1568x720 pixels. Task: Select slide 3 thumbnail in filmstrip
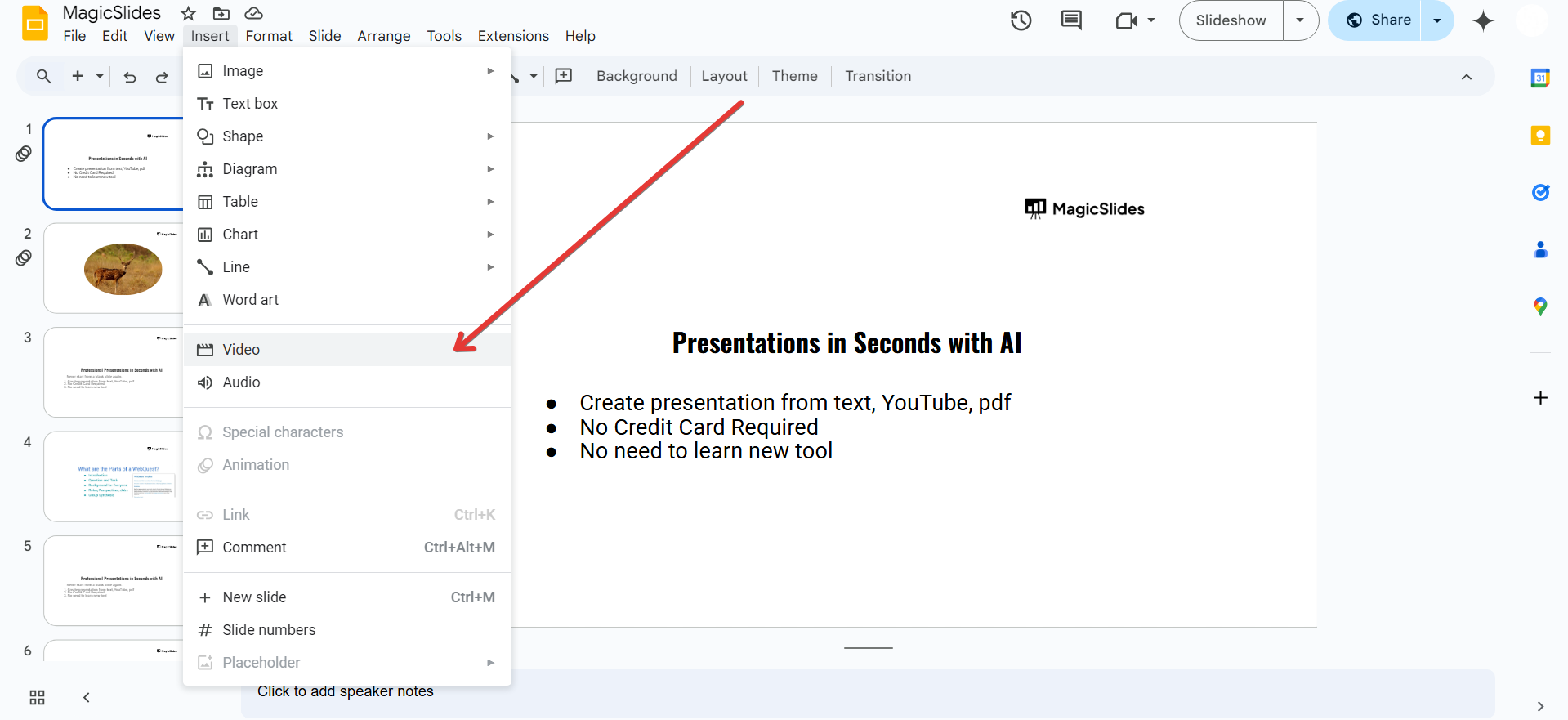point(114,373)
